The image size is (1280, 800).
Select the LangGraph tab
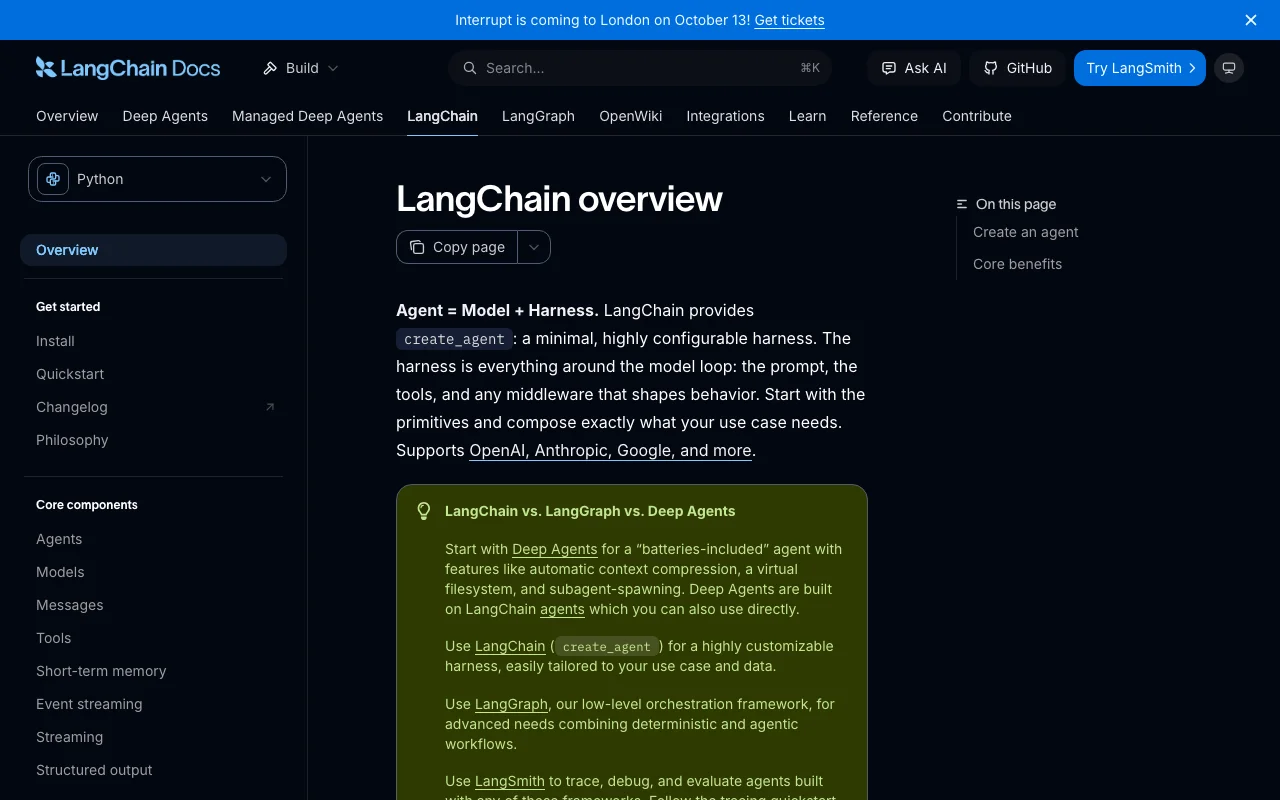point(538,116)
